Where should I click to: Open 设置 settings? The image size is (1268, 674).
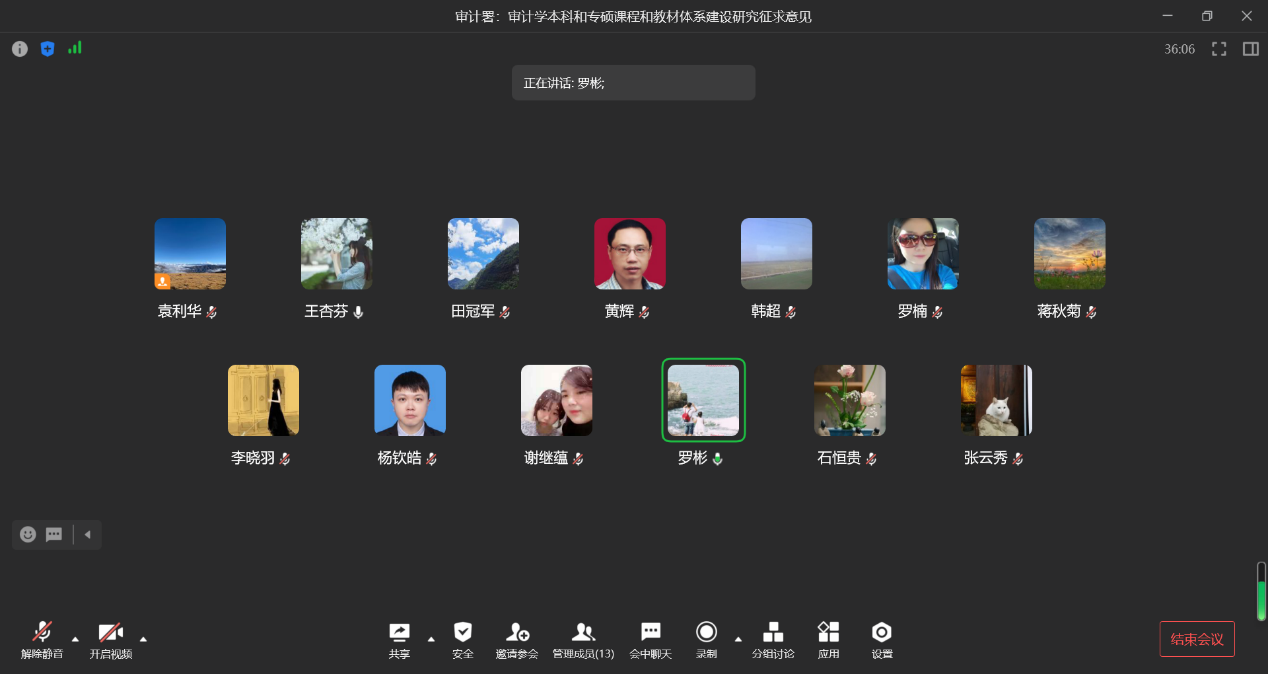pyautogui.click(x=881, y=638)
